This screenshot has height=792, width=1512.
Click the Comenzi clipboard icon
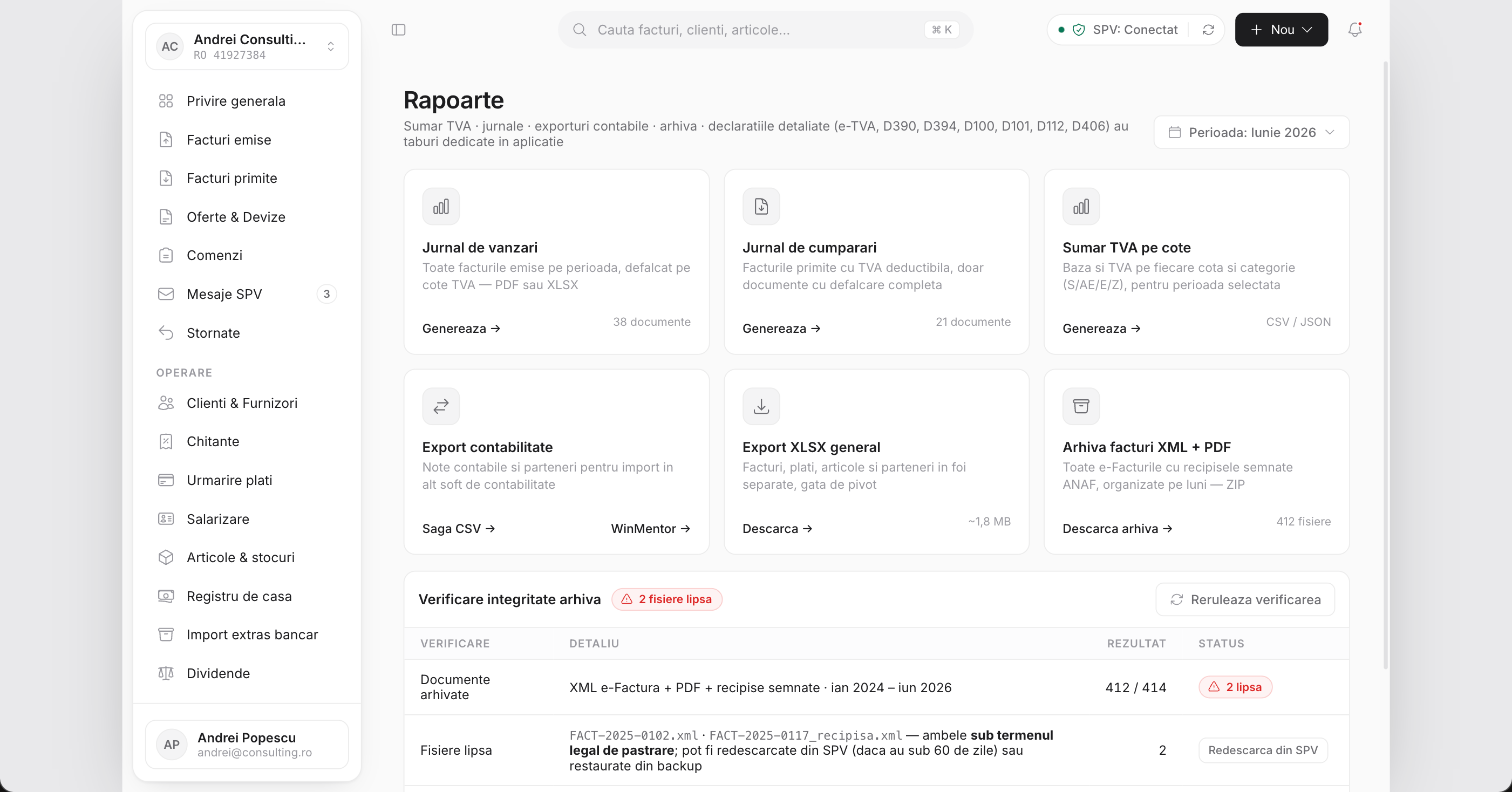[166, 255]
